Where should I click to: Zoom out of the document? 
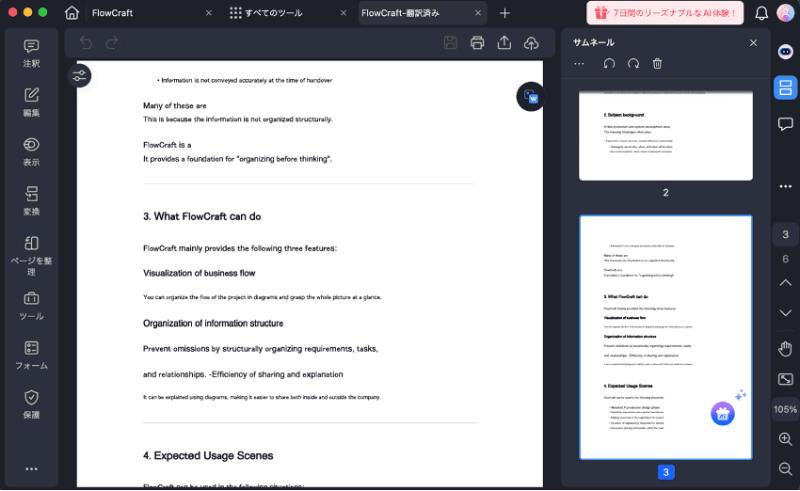[x=785, y=469]
